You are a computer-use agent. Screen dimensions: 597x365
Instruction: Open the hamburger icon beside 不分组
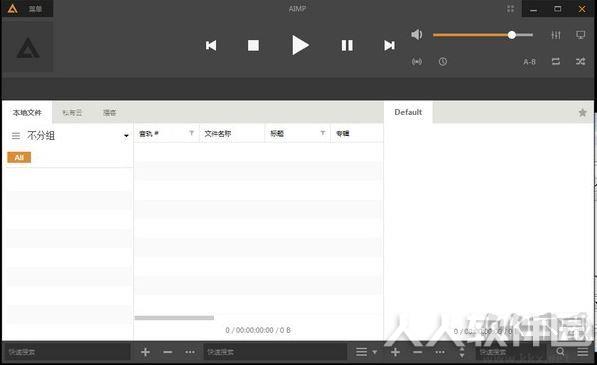[16, 135]
